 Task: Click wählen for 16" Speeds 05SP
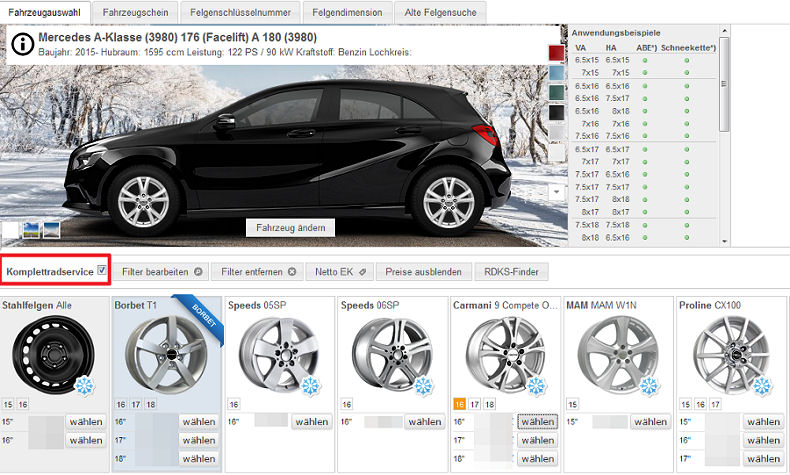(312, 422)
